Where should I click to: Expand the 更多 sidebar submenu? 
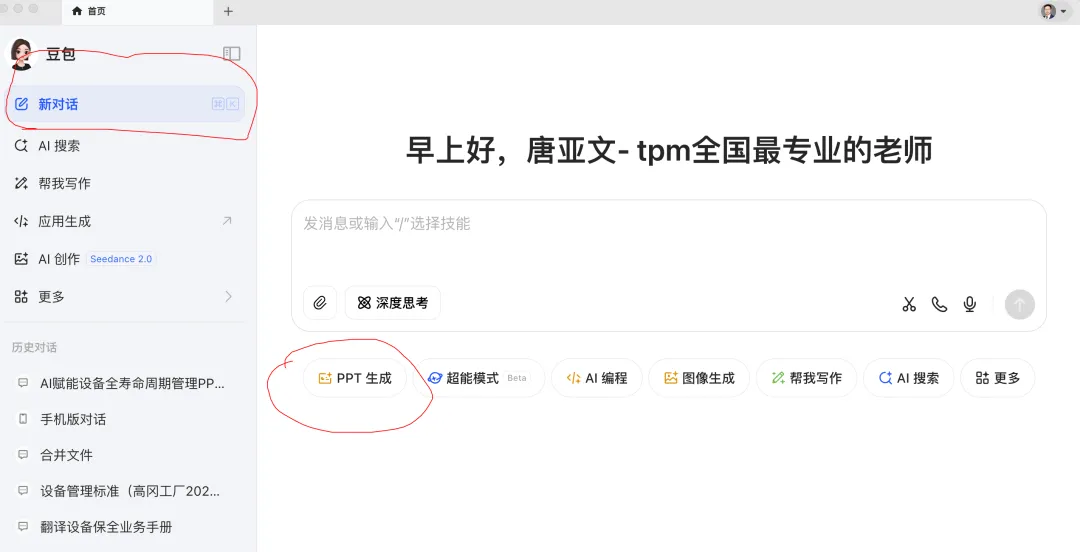[228, 297]
